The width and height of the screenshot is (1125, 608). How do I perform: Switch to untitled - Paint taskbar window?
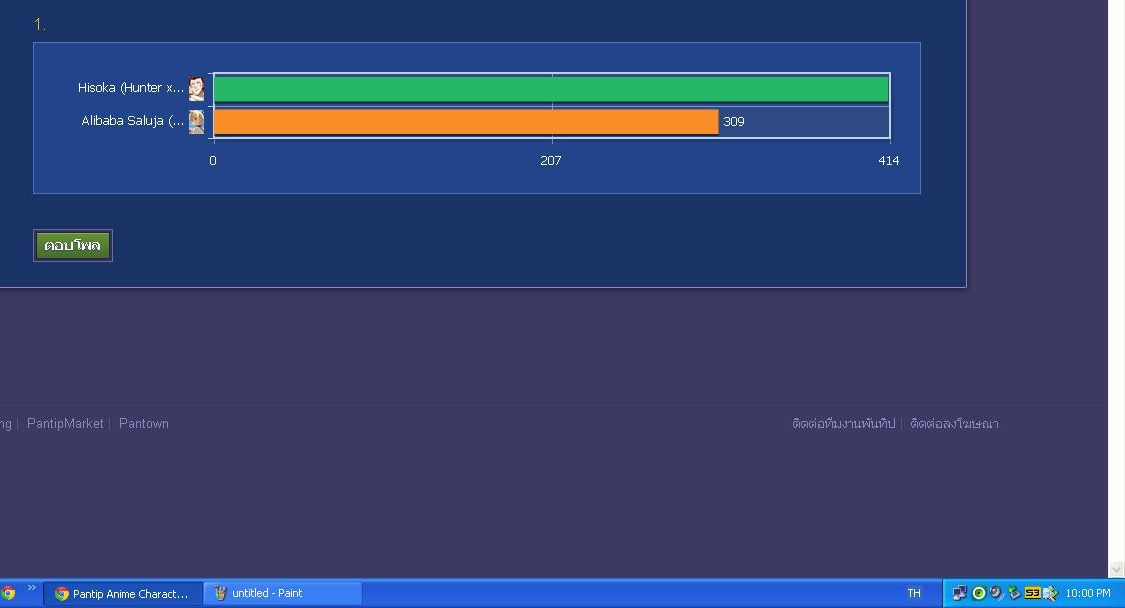point(283,593)
